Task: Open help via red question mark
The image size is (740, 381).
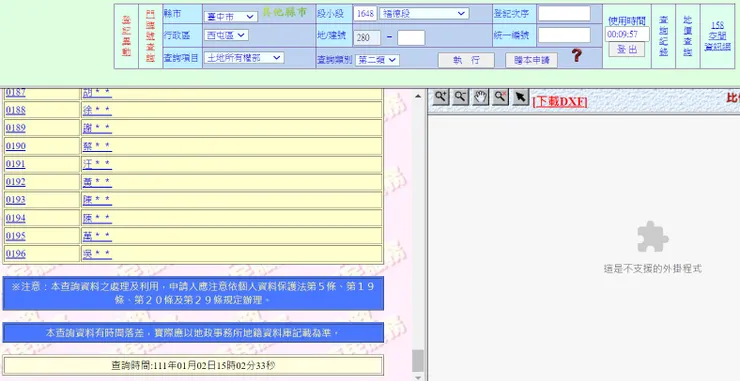Action: tap(576, 56)
